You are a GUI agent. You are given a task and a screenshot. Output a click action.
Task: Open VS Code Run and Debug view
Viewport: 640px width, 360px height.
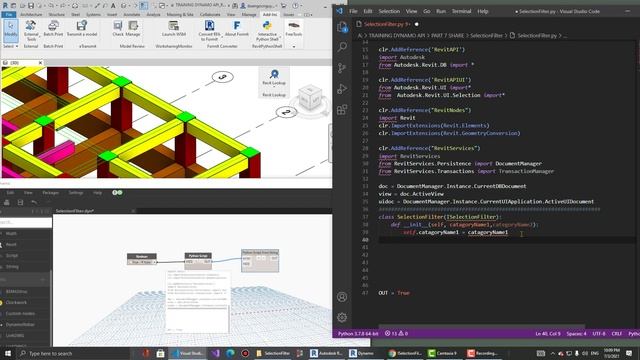point(342,89)
